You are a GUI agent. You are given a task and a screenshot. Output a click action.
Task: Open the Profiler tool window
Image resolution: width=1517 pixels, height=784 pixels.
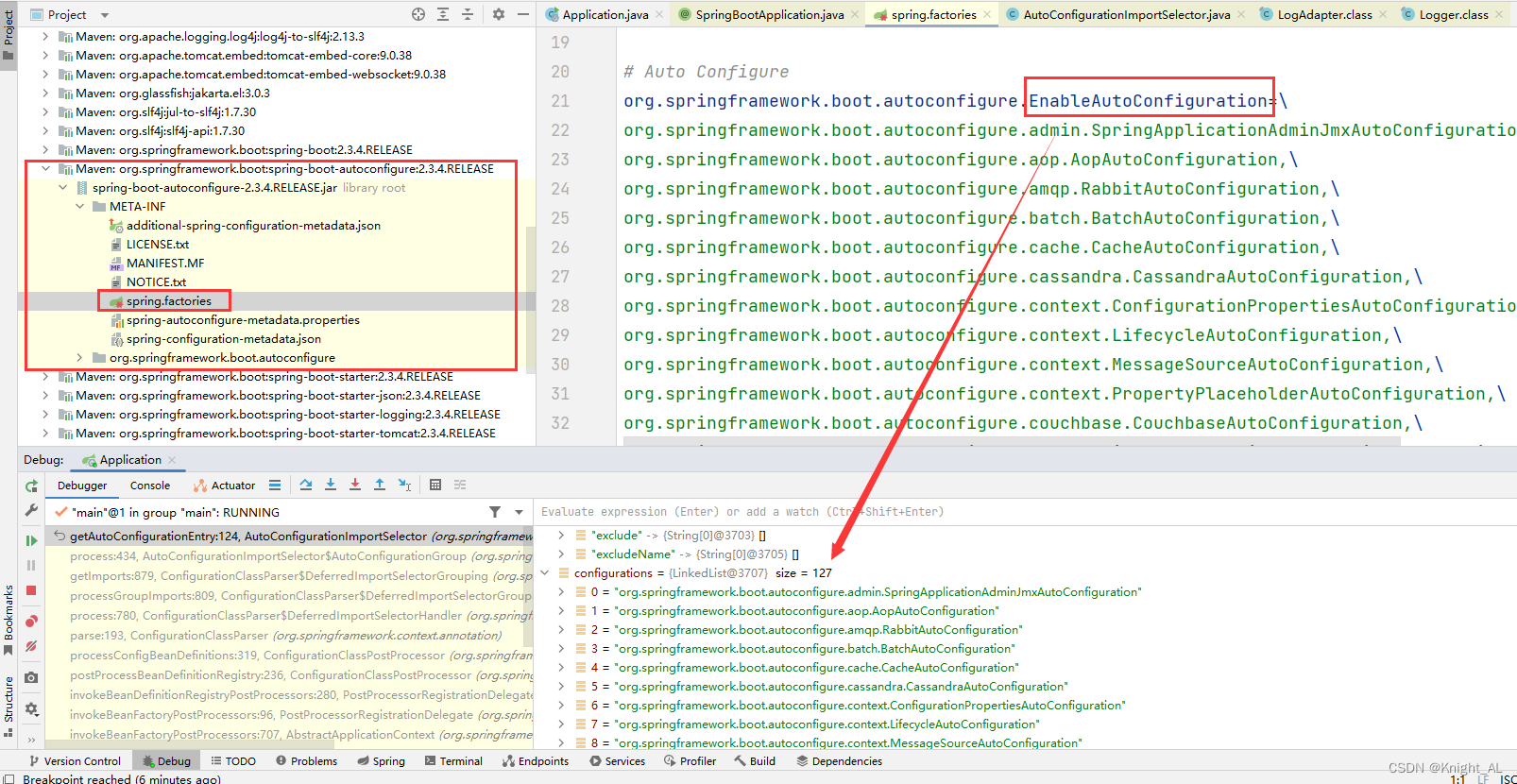click(690, 761)
